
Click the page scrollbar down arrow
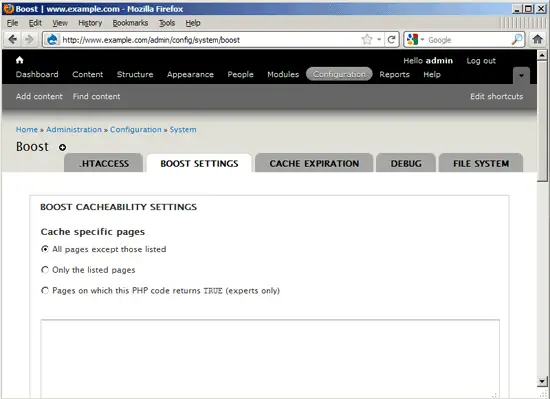[542, 381]
